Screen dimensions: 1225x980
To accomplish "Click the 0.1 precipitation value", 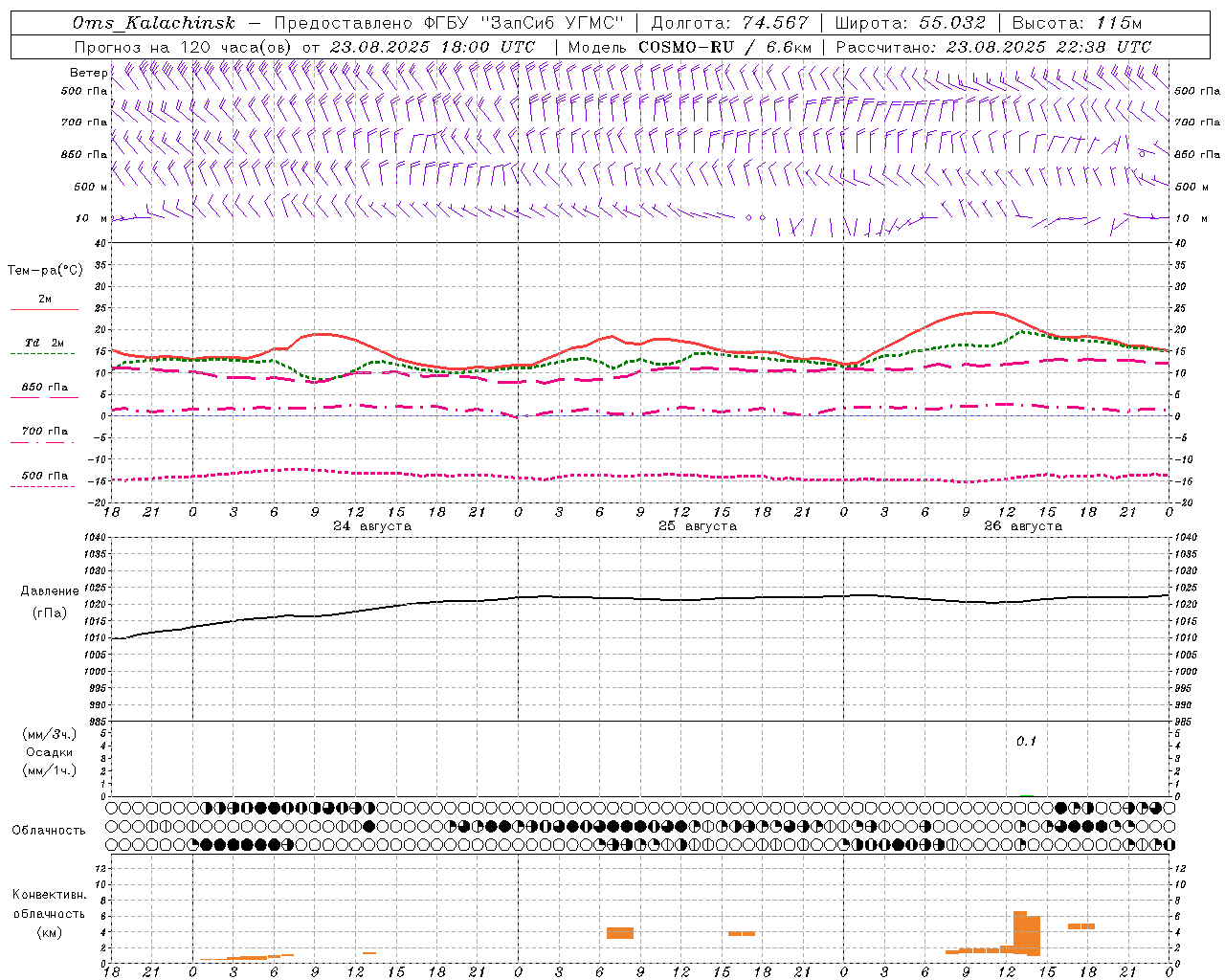I will coord(1026,741).
